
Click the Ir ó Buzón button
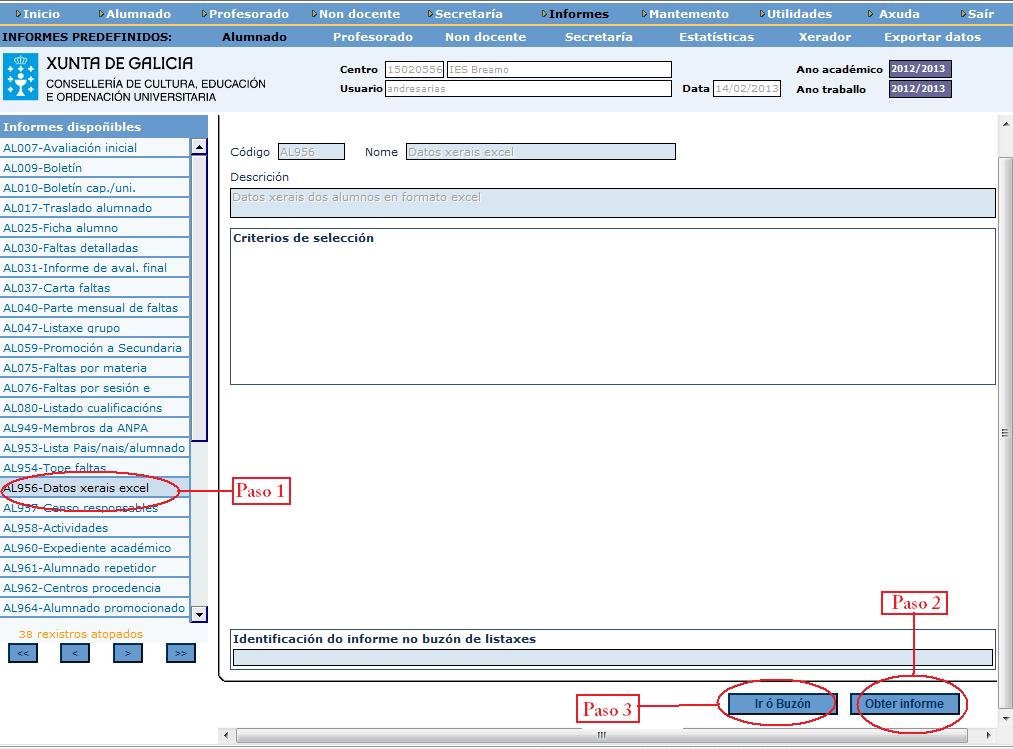pyautogui.click(x=781, y=704)
